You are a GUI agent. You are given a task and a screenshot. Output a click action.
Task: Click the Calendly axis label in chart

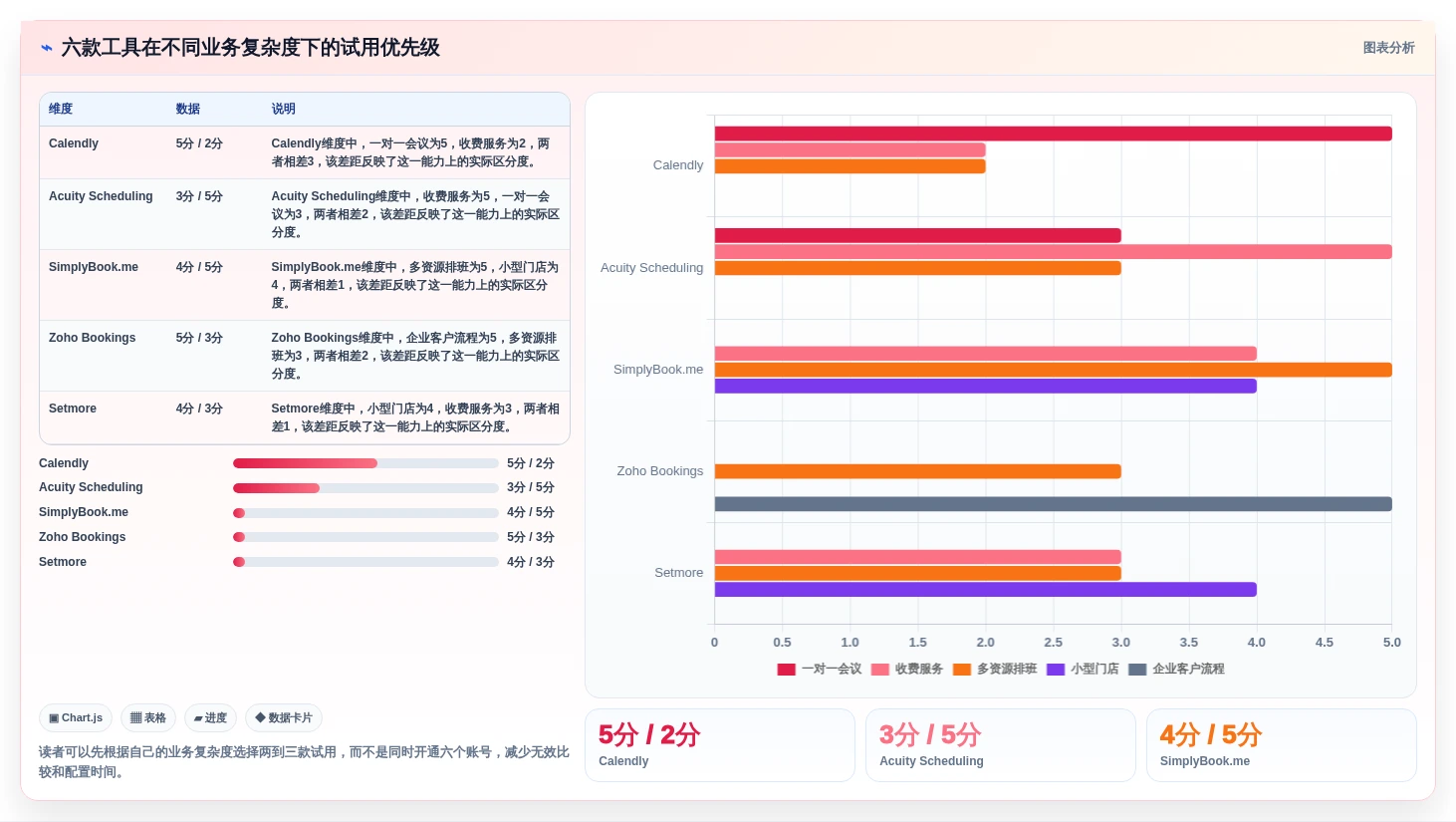[678, 165]
